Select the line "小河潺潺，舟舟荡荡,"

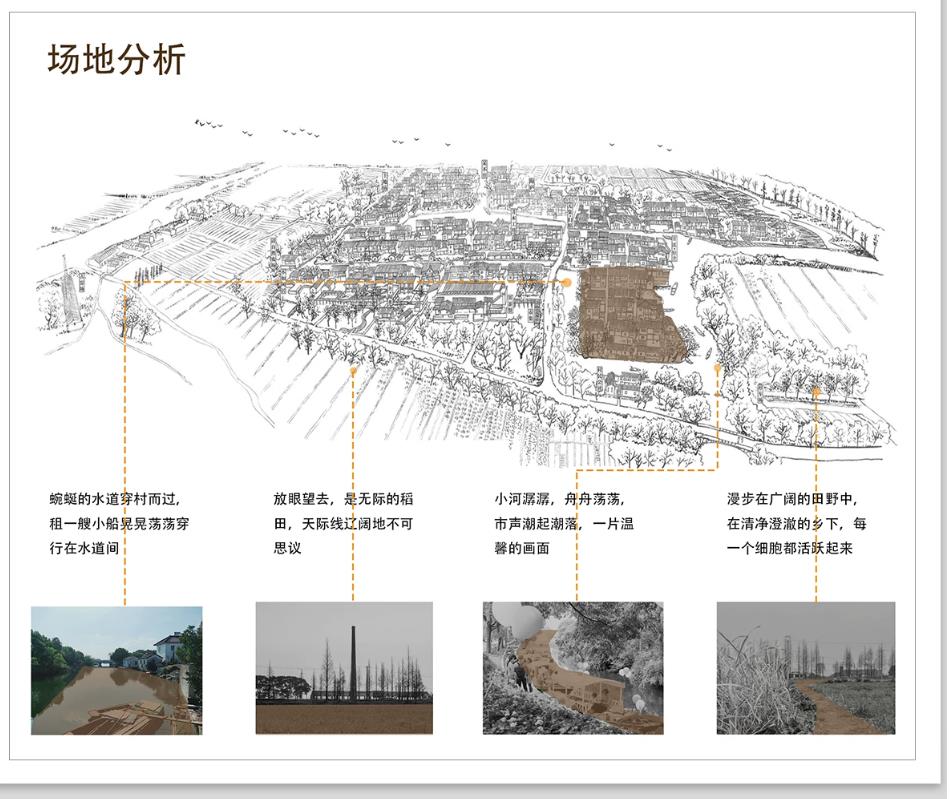(x=560, y=500)
